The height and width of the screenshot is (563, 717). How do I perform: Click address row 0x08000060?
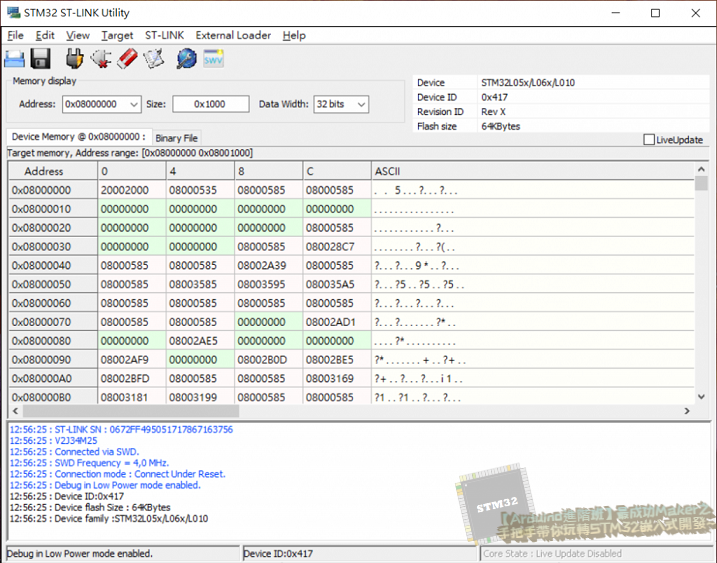[53, 303]
